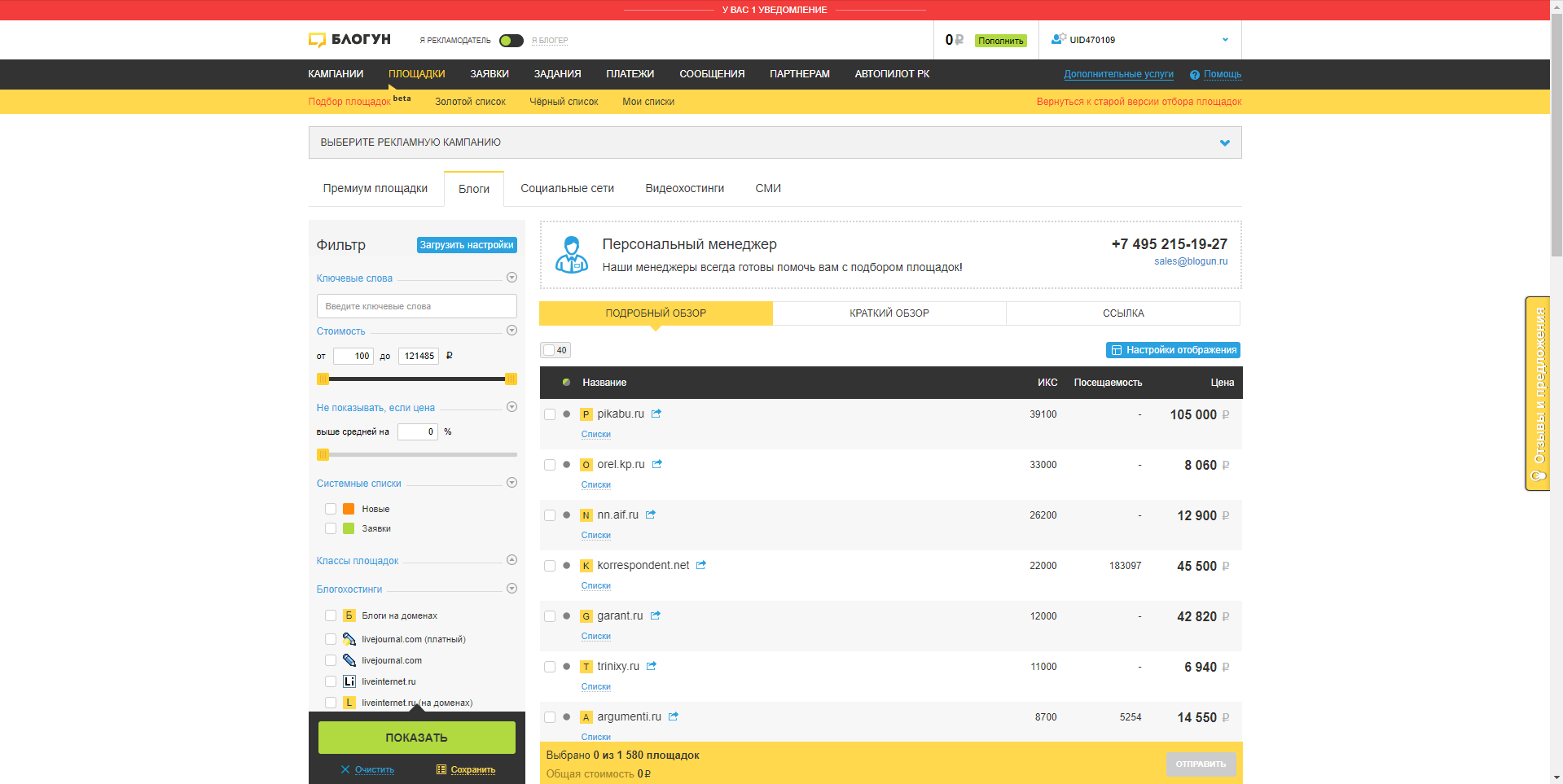Screen dimensions: 1563x784
Task: Open external link icon for argumenti.ru
Action: tap(674, 716)
